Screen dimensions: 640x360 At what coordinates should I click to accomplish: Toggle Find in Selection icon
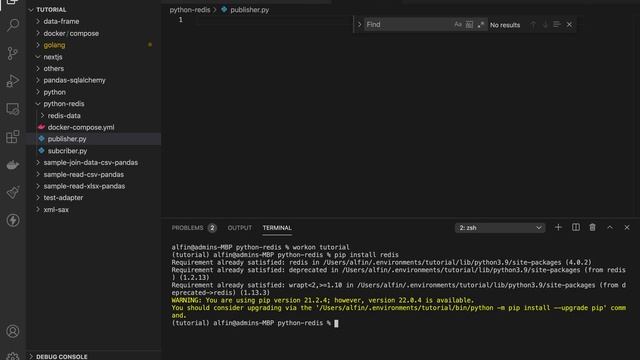(557, 24)
